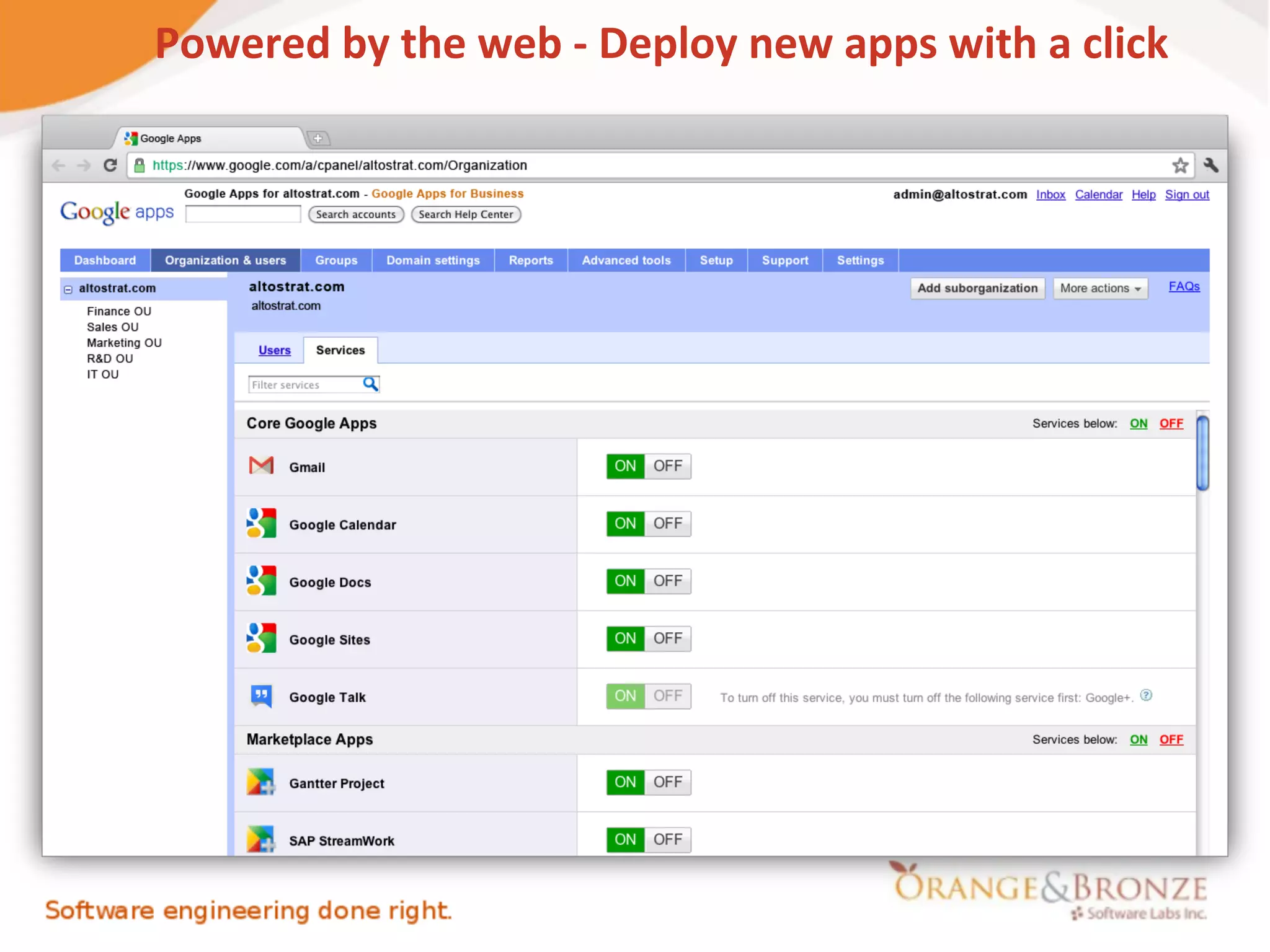Click the Google Talk chat icon
This screenshot has height=952, width=1270.
tap(261, 696)
